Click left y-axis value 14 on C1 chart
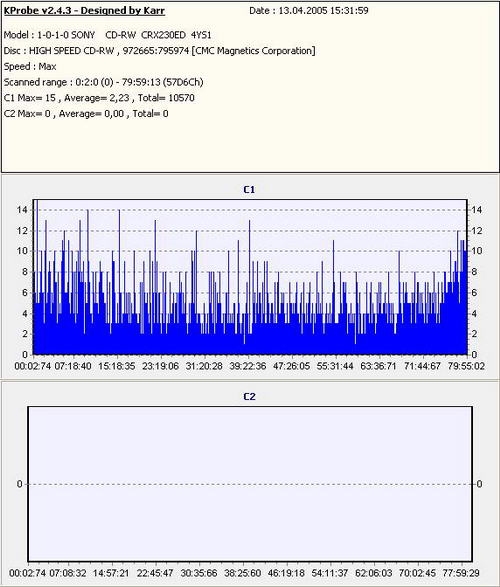Viewport: 500px width, 587px height. pyautogui.click(x=23, y=210)
